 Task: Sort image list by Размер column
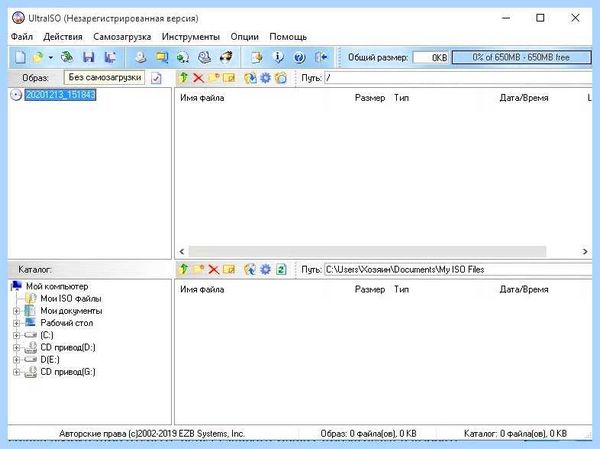(x=370, y=98)
